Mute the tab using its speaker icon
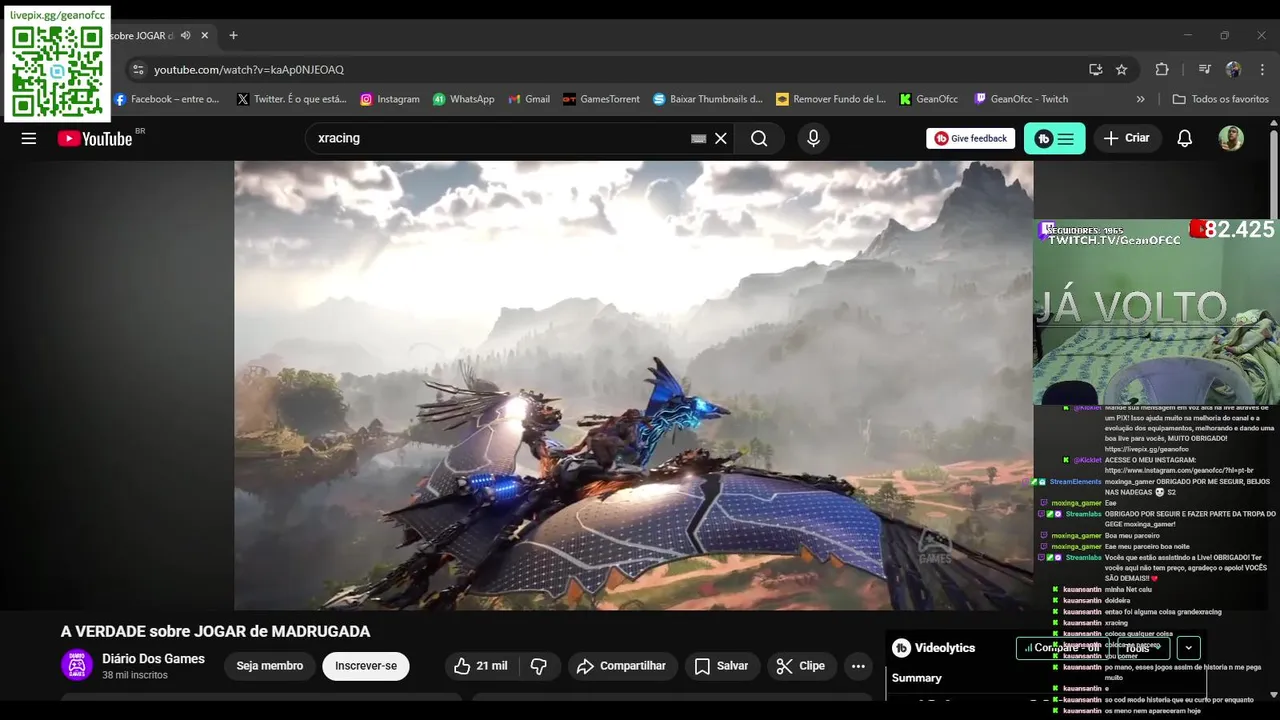1280x720 pixels. point(185,35)
